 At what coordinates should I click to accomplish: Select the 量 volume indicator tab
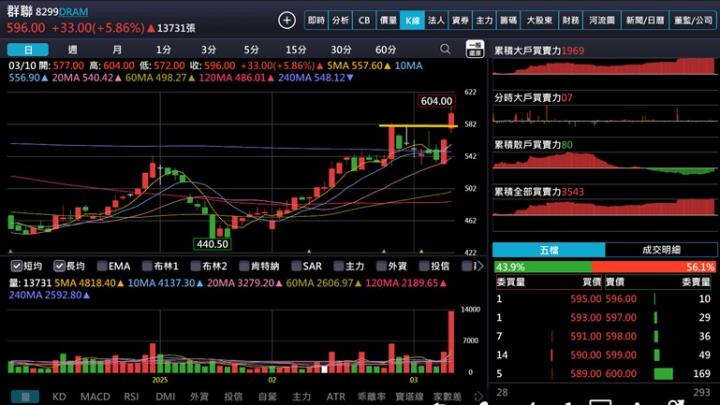click(x=25, y=396)
